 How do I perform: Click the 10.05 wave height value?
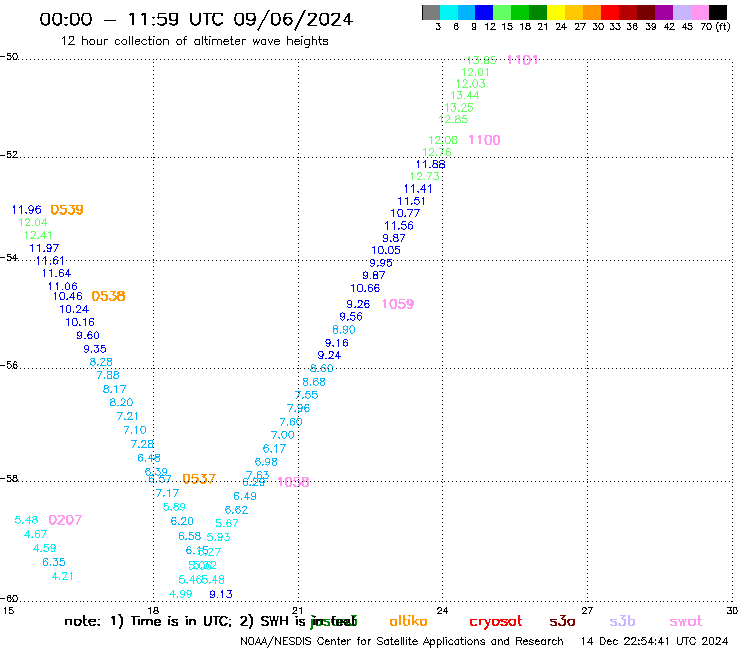[x=386, y=250]
